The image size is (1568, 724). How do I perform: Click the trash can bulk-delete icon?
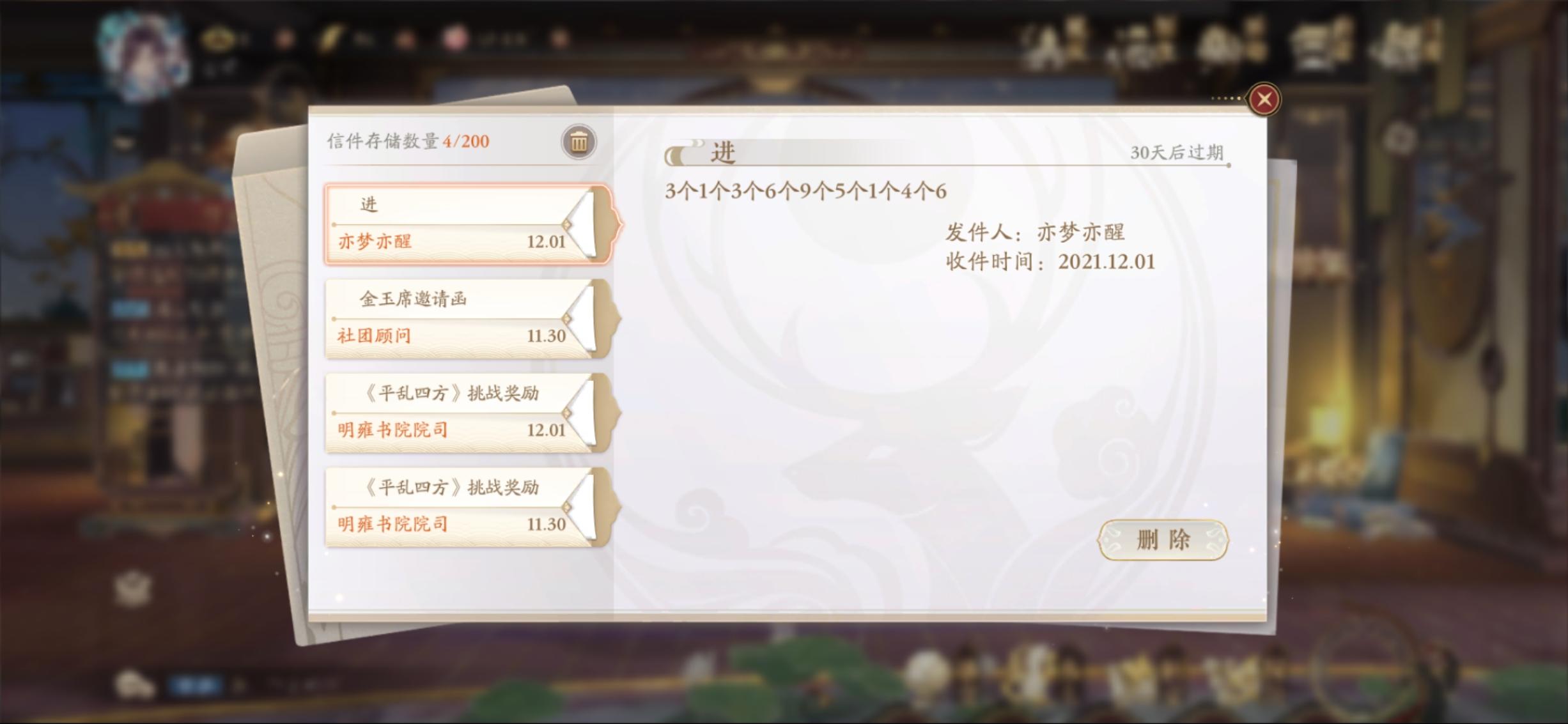[578, 142]
